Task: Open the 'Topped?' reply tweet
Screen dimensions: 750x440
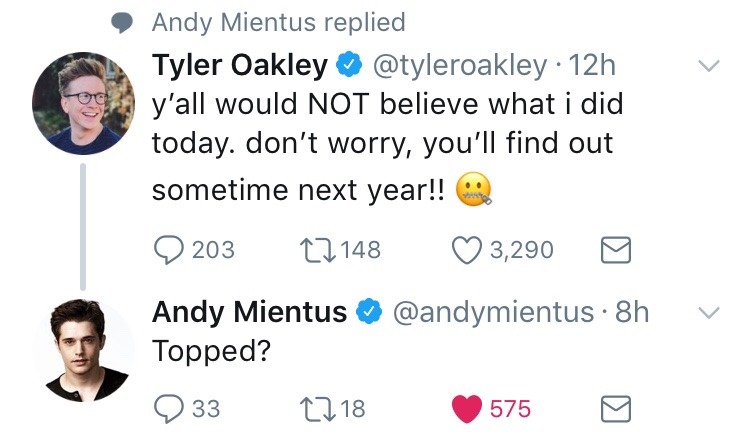Action: [x=211, y=352]
